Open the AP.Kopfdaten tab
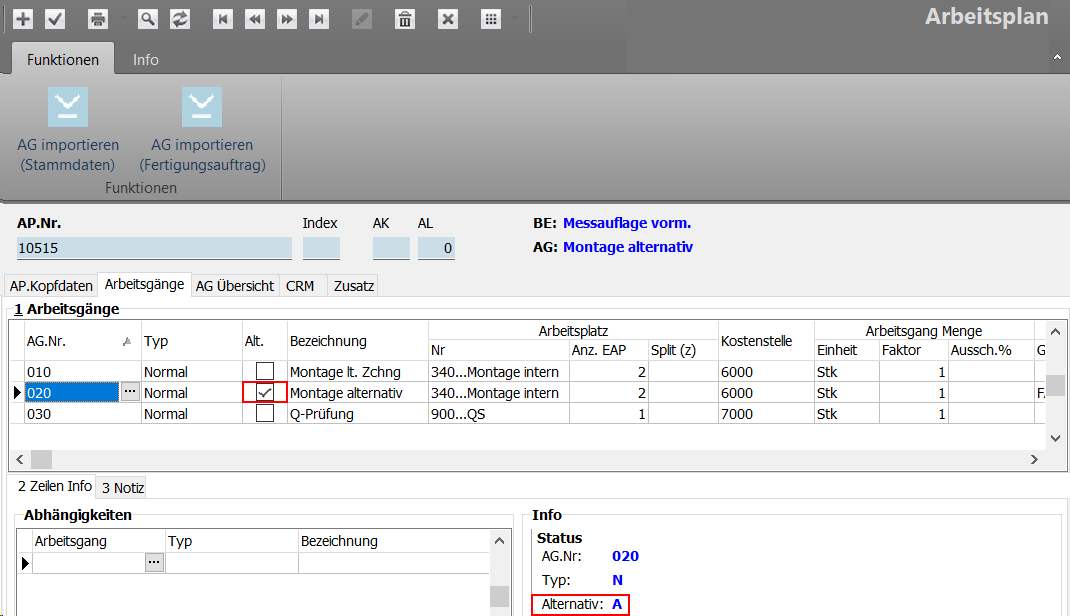Viewport: 1070px width, 616px height. (x=51, y=286)
